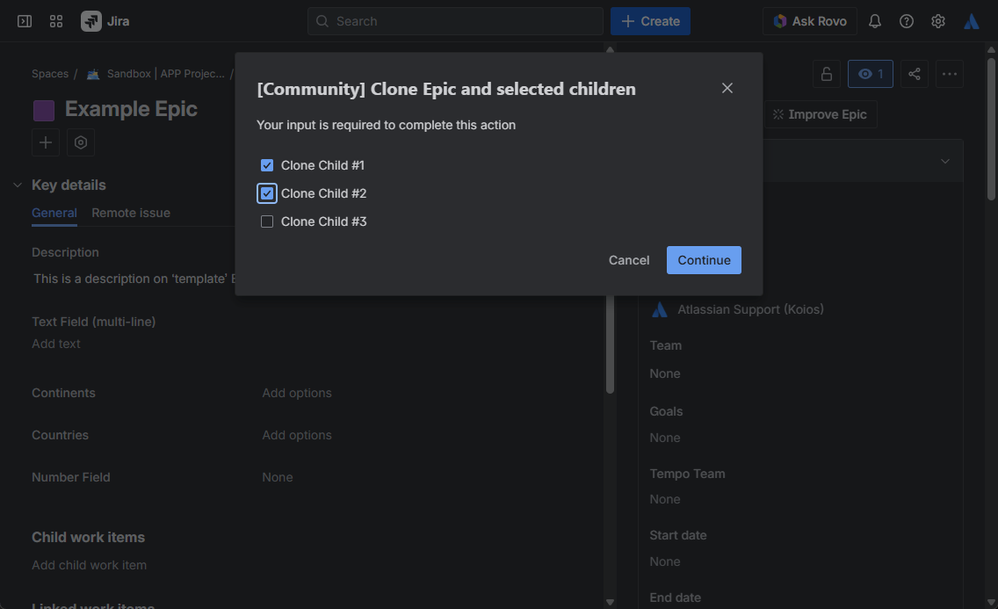Check Clone Child #3 checkbox
998x609 pixels.
point(267,221)
